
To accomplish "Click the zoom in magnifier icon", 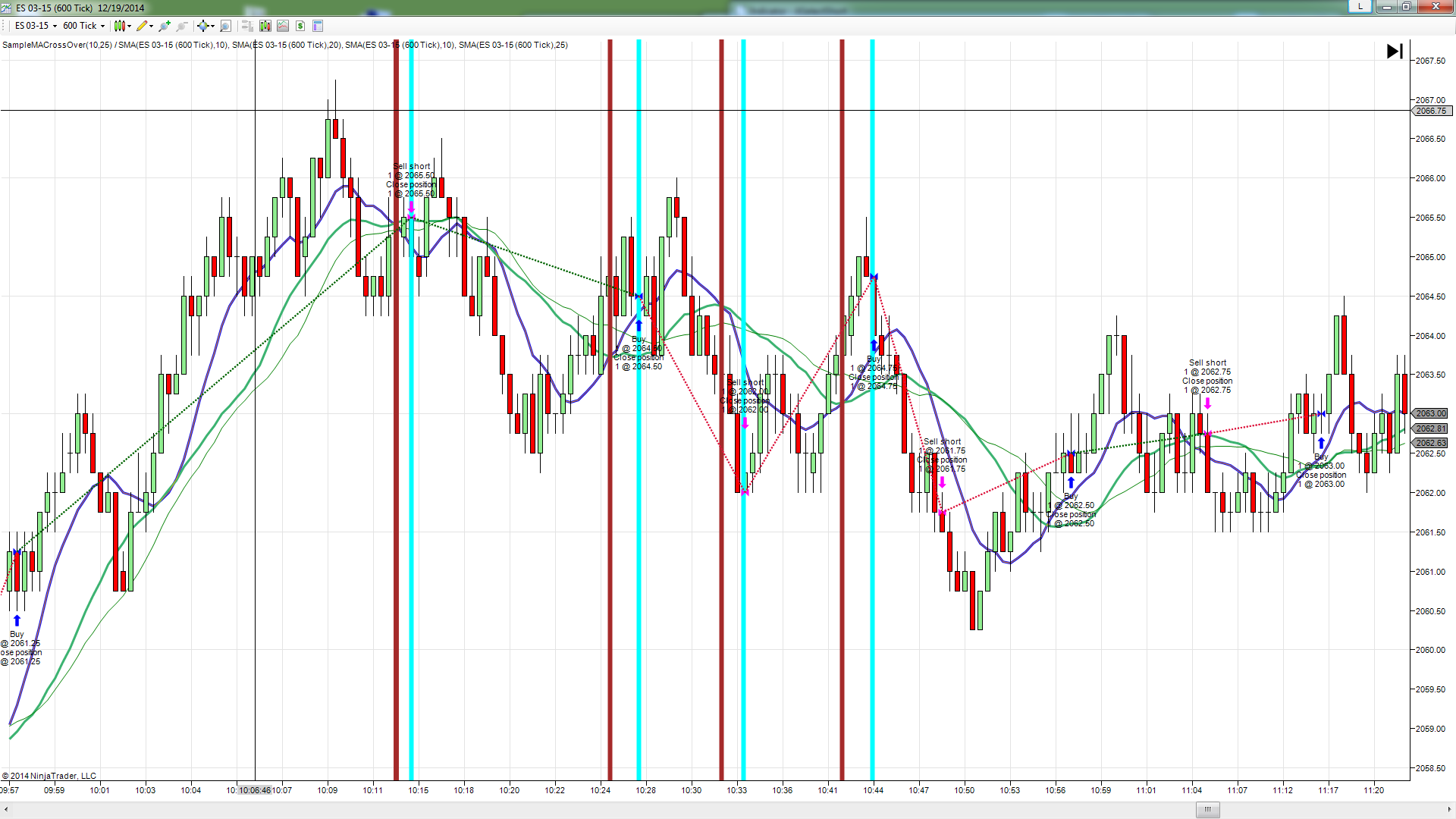I will coord(164,26).
